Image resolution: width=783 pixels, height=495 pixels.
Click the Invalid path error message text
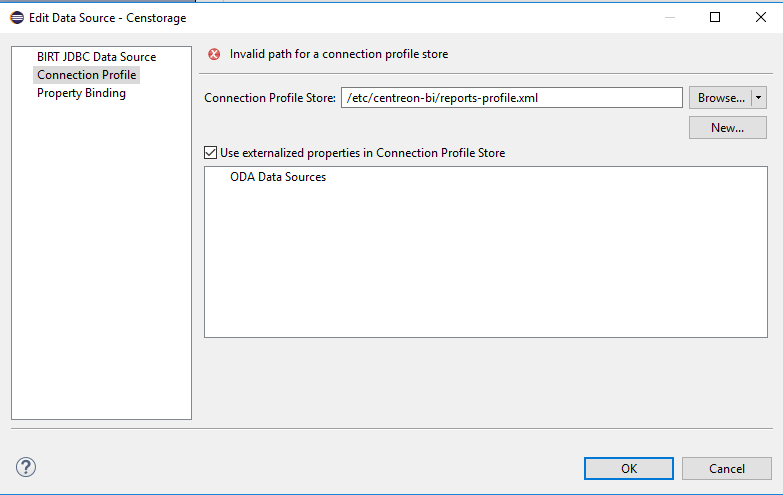coord(338,55)
